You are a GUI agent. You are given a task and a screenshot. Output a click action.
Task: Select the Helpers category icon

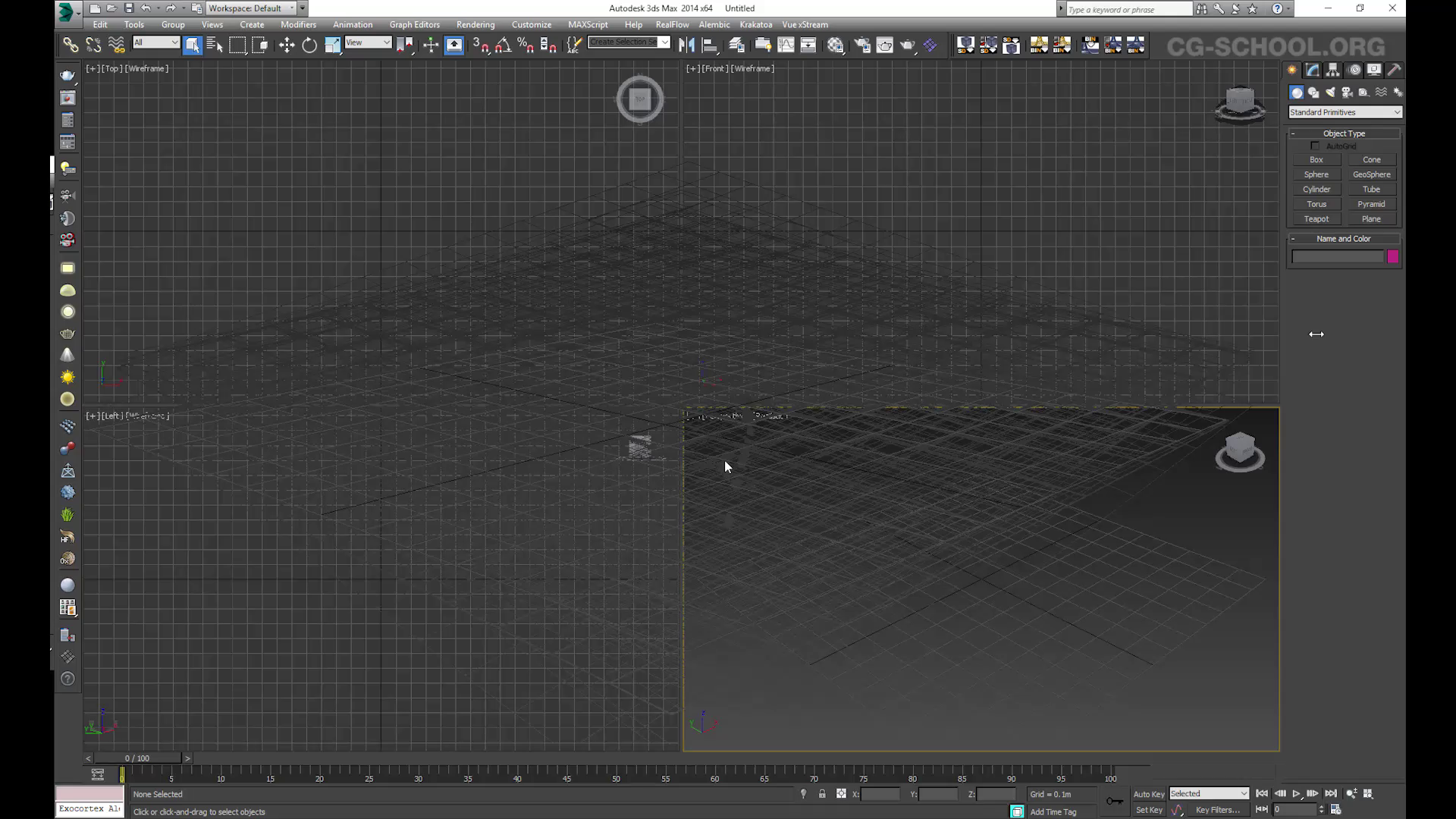[1363, 93]
